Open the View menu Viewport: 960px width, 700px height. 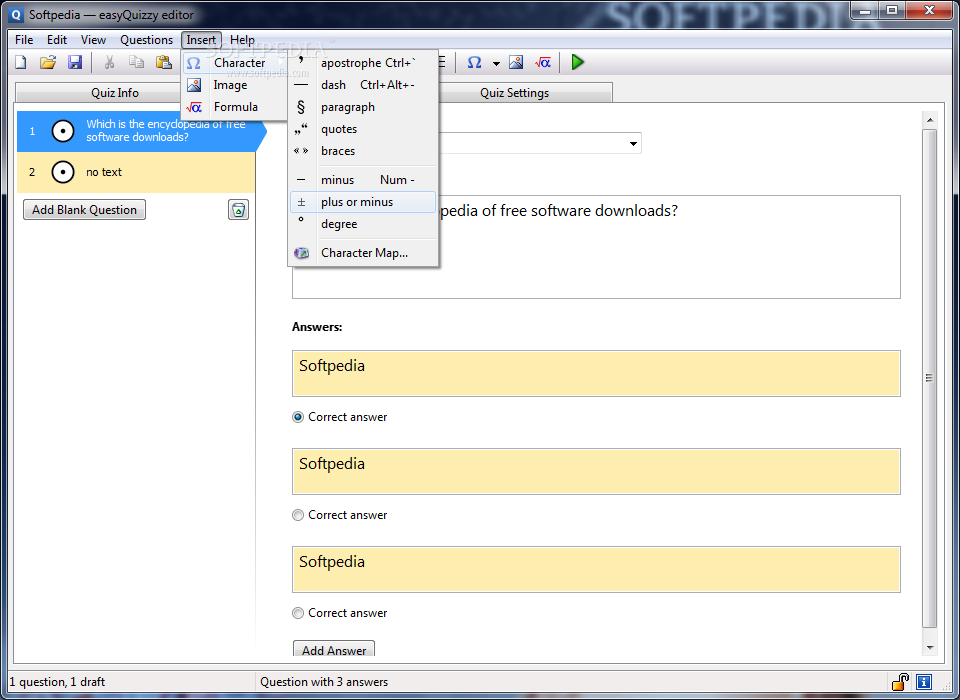[x=93, y=40]
